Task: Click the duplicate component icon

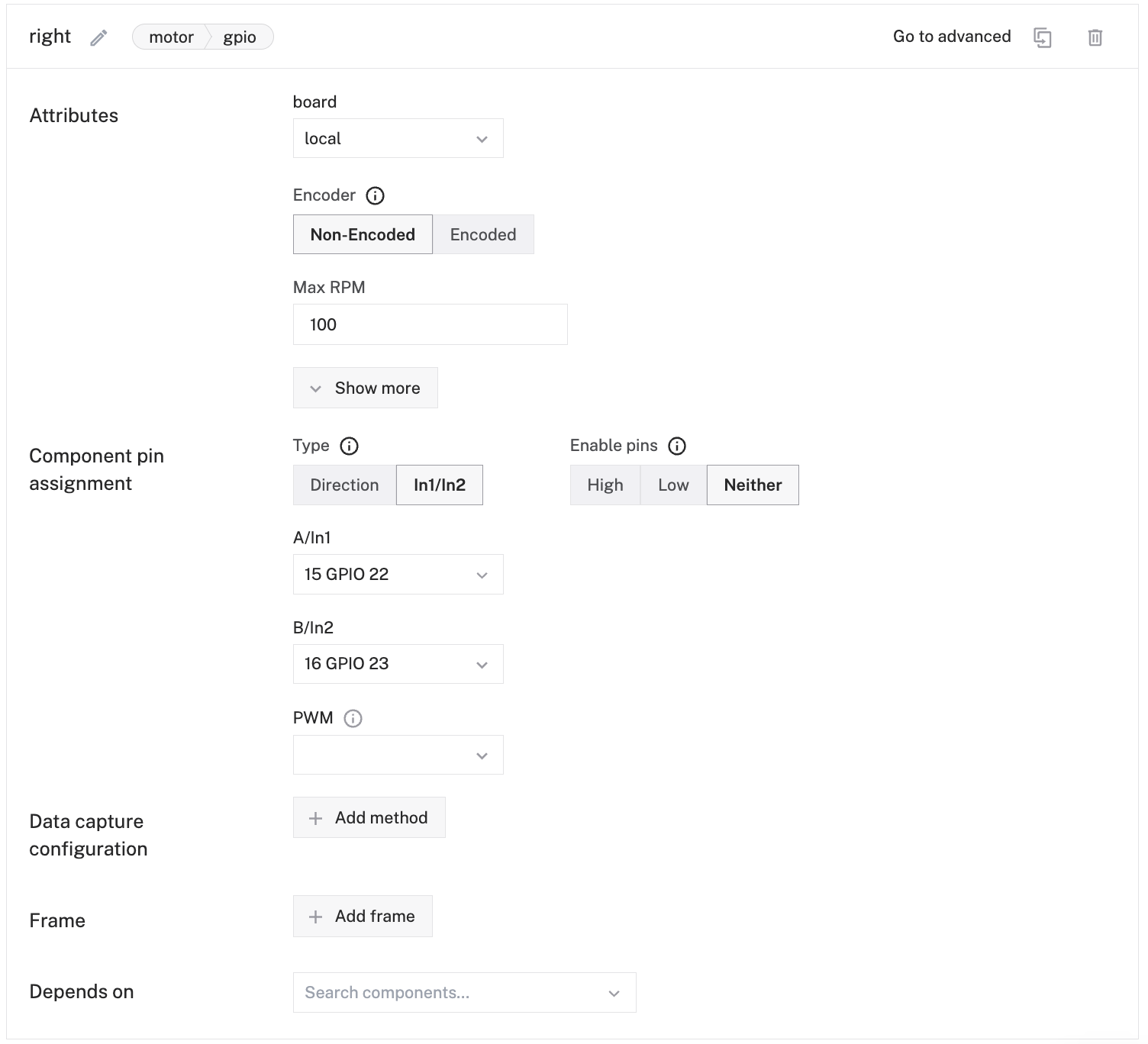Action: 1042,37
